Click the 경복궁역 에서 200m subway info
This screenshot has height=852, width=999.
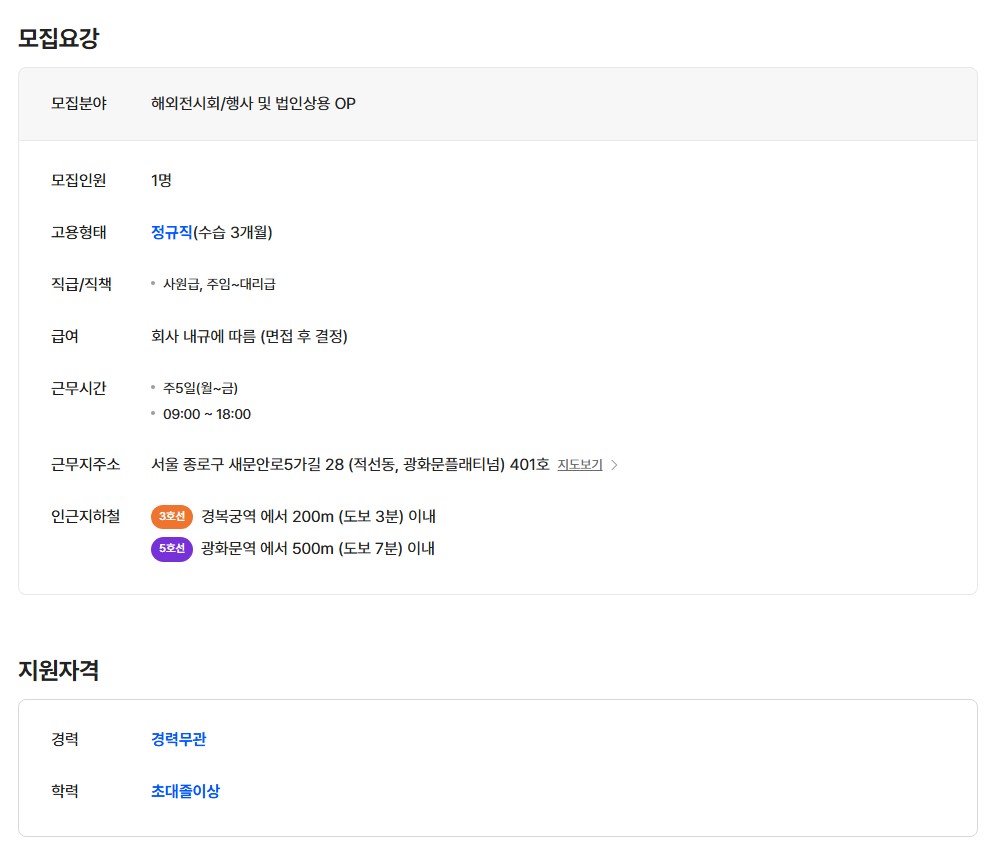click(318, 517)
